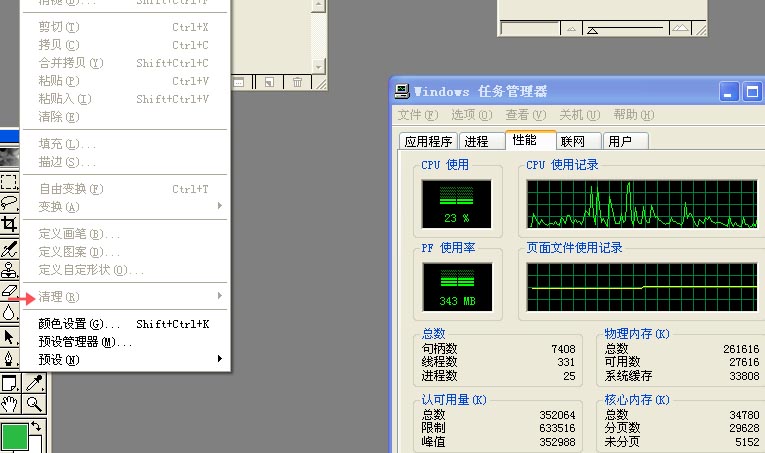
Task: Open Task Manager 帮助(H) menu
Action: pyautogui.click(x=633, y=115)
